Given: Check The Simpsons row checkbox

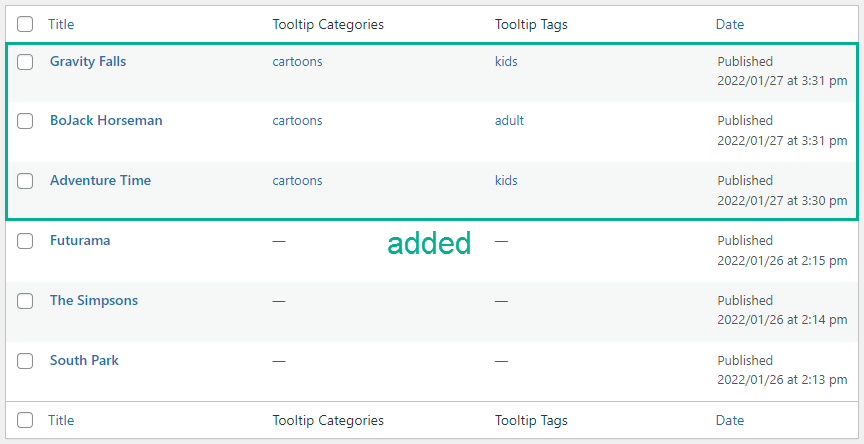Looking at the screenshot, I should (25, 301).
